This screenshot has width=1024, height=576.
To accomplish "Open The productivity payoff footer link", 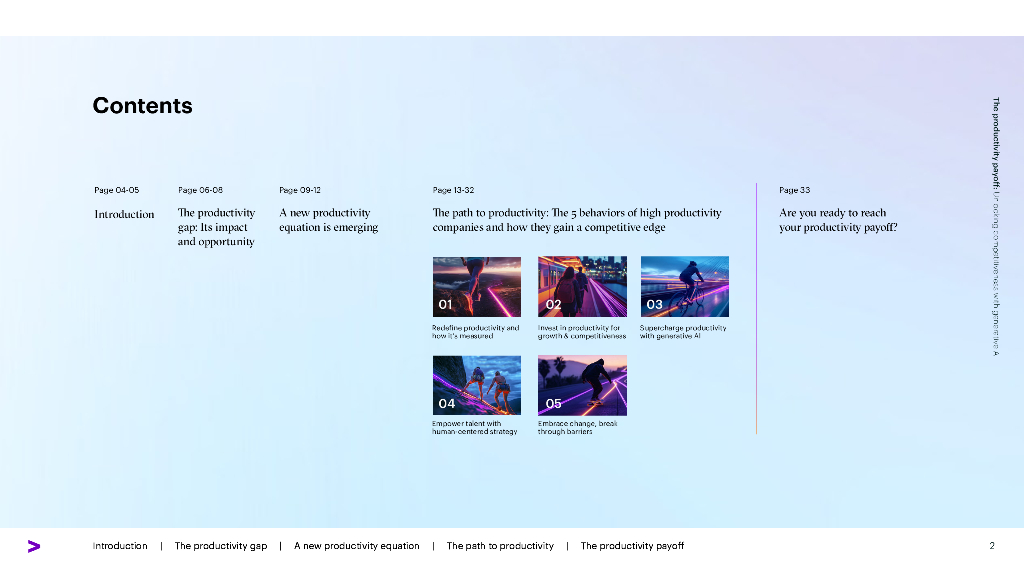I will coord(632,546).
